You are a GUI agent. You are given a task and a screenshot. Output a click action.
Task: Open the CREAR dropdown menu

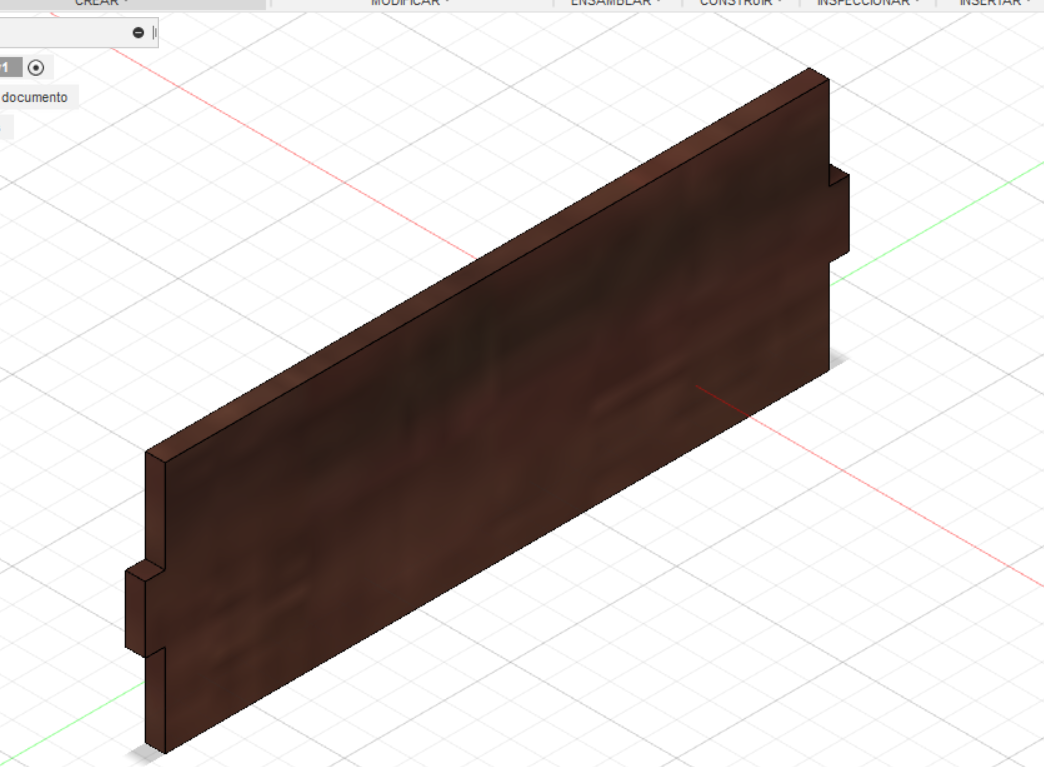pyautogui.click(x=101, y=3)
